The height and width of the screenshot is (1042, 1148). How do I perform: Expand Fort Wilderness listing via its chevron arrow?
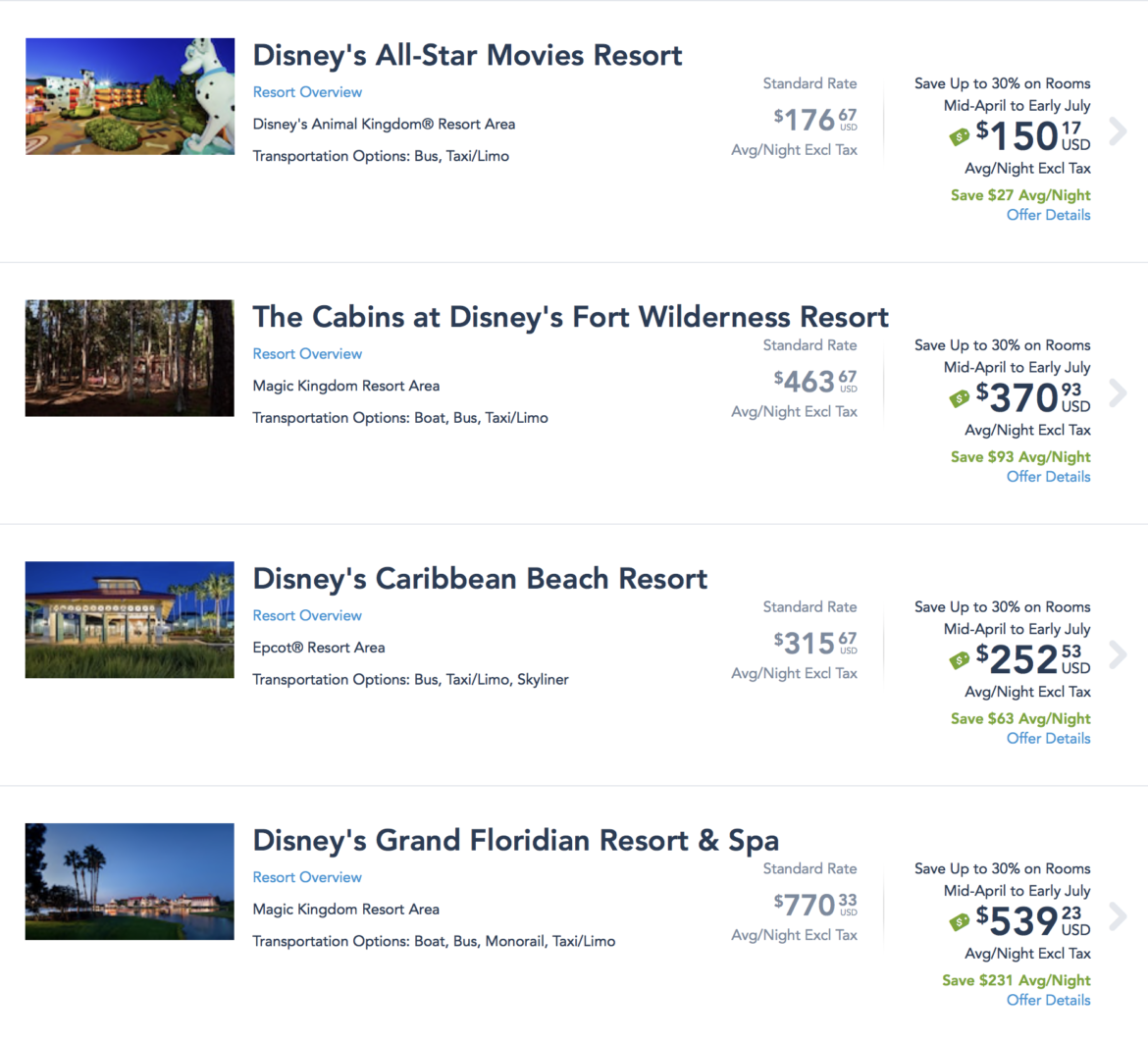pyautogui.click(x=1118, y=392)
